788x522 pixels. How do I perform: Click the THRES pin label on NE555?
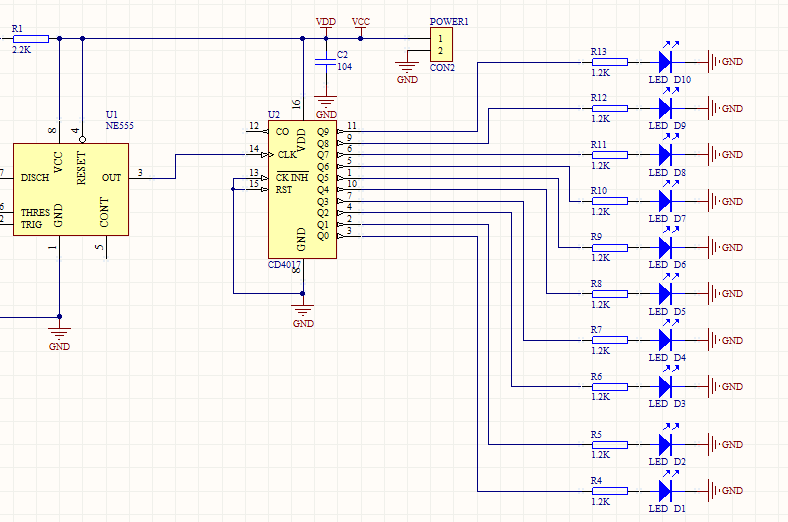(x=35, y=213)
